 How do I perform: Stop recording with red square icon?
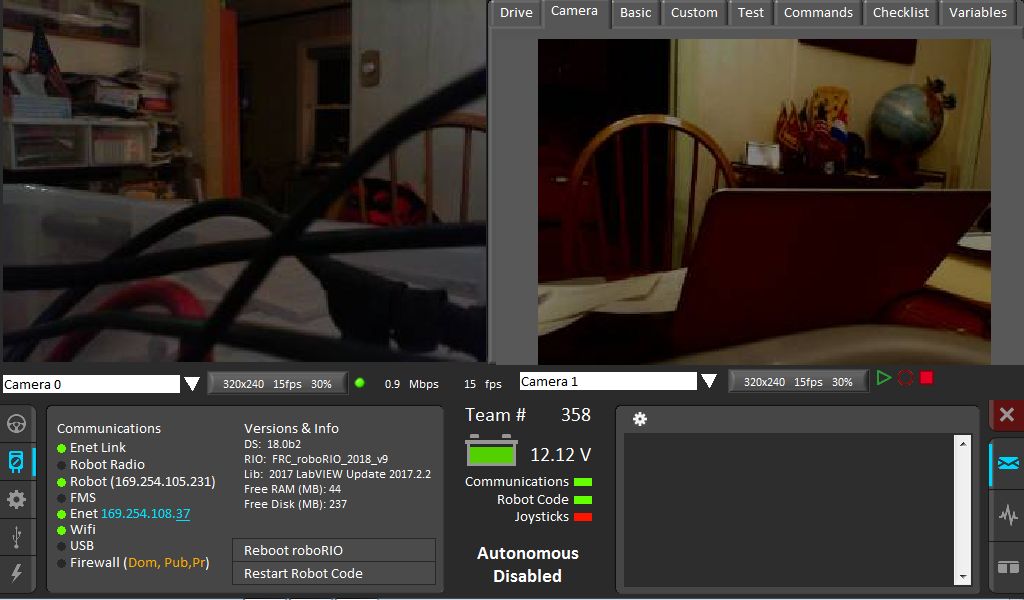click(x=926, y=377)
